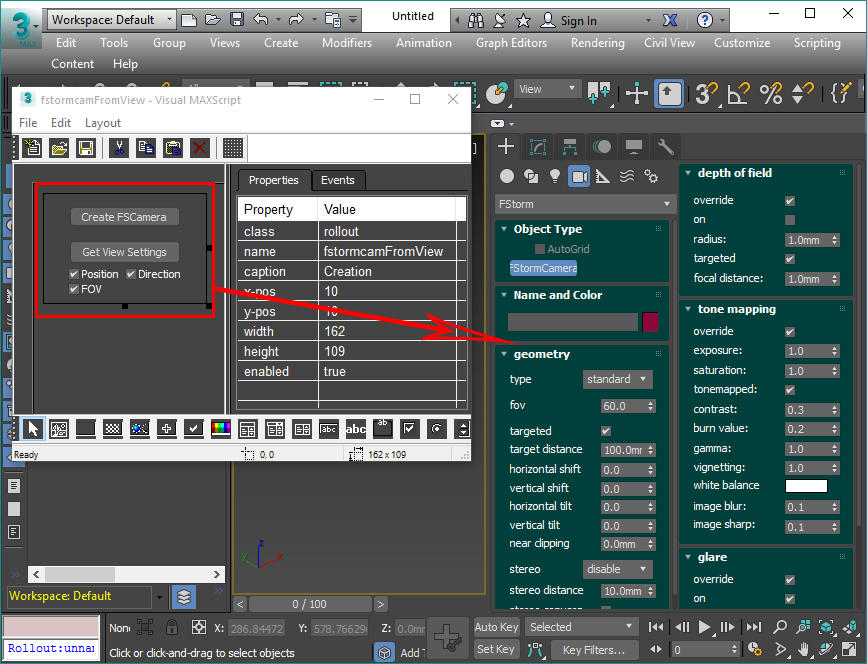The height and width of the screenshot is (664, 867).
Task: Select the checkbox control in palette
Action: pos(409,428)
